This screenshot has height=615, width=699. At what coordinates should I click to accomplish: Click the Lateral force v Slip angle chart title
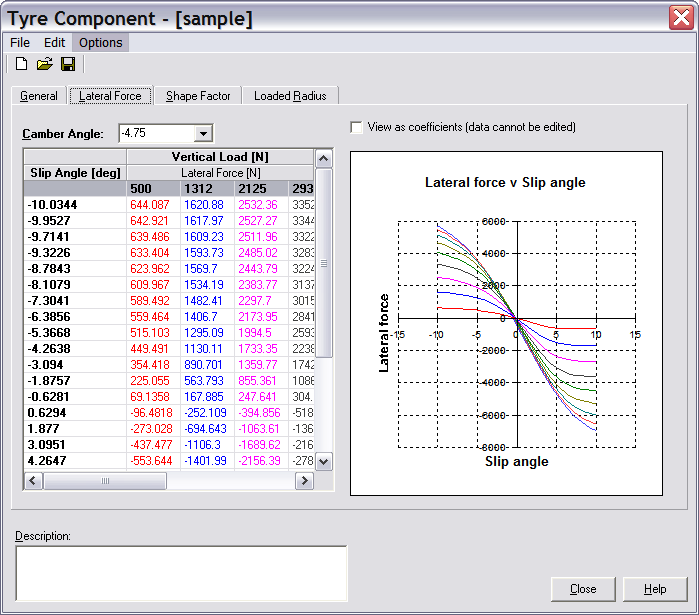[505, 183]
